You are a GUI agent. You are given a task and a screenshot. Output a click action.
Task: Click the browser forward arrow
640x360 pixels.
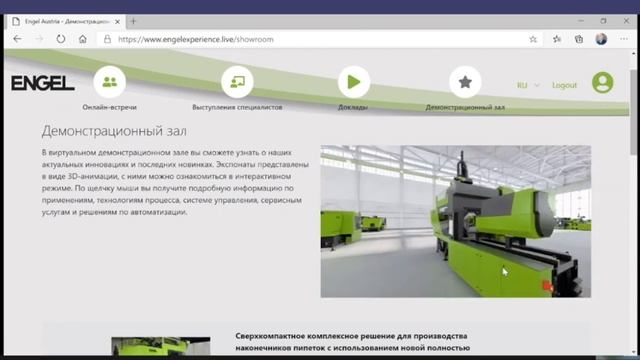tap(39, 39)
